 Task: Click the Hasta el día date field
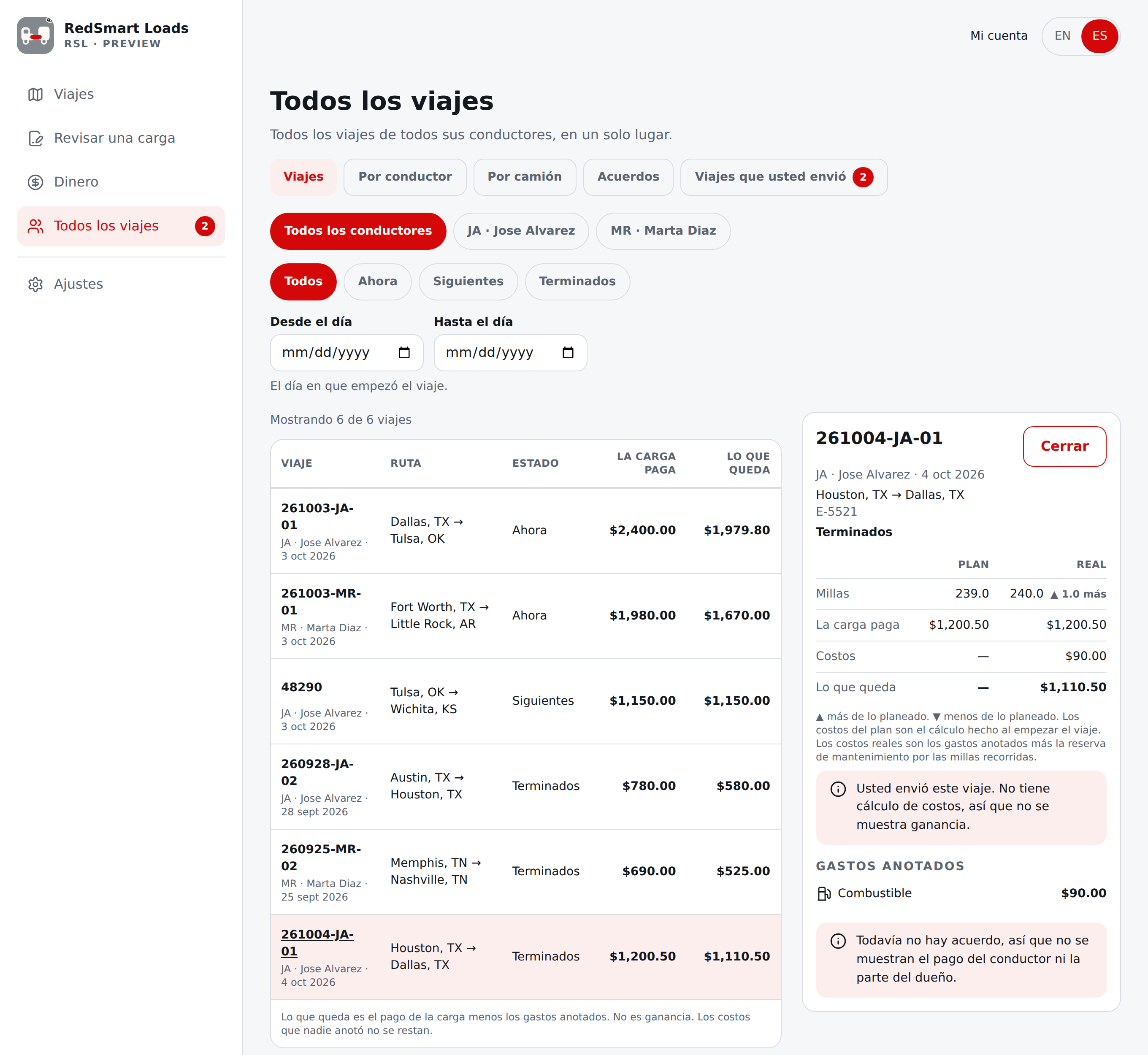pos(510,353)
